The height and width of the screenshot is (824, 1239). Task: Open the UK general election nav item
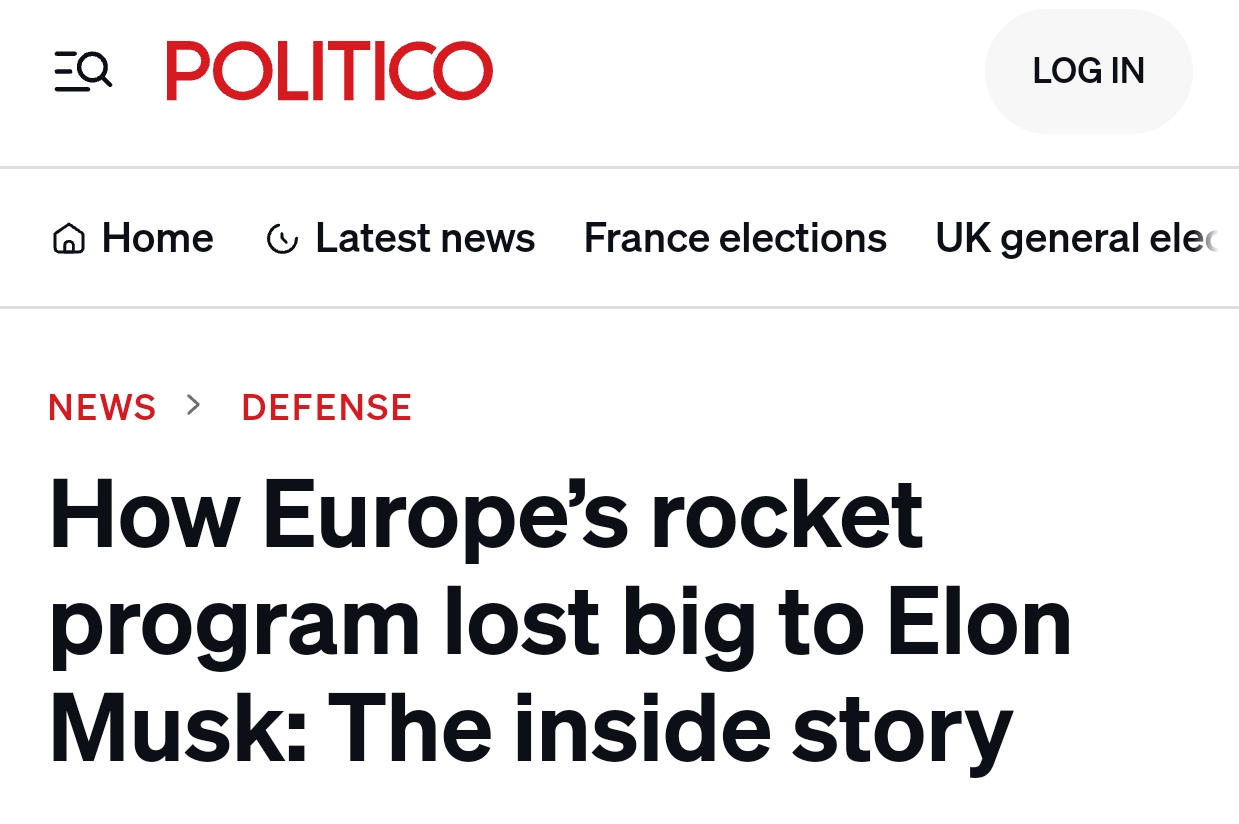1077,238
